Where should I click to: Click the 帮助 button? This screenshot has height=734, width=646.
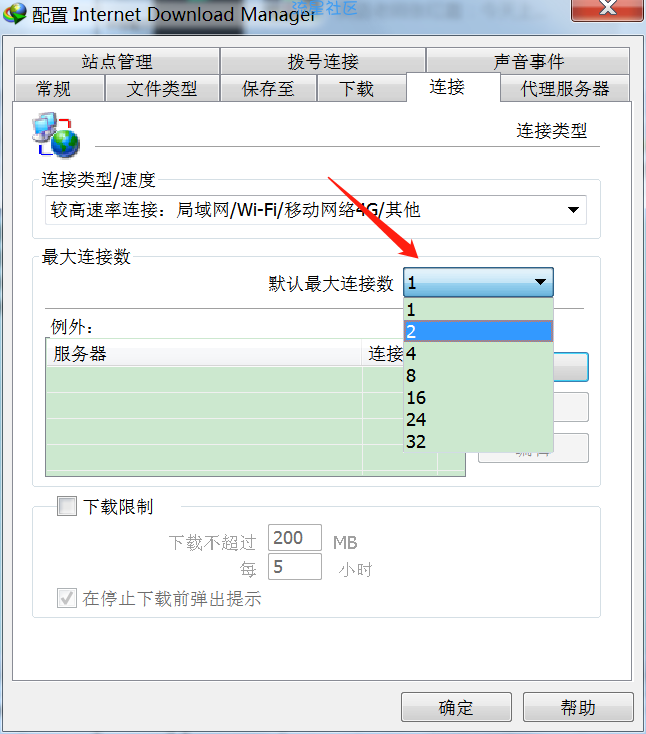click(x=578, y=707)
